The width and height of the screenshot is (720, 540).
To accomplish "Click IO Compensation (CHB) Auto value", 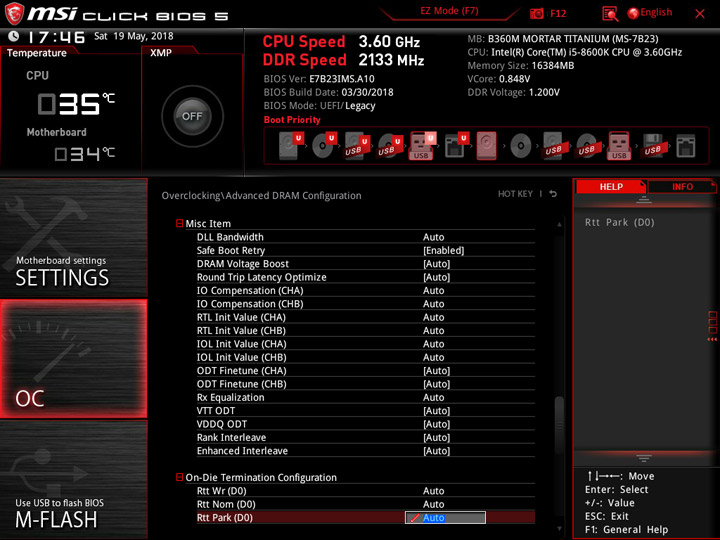I will tap(433, 304).
